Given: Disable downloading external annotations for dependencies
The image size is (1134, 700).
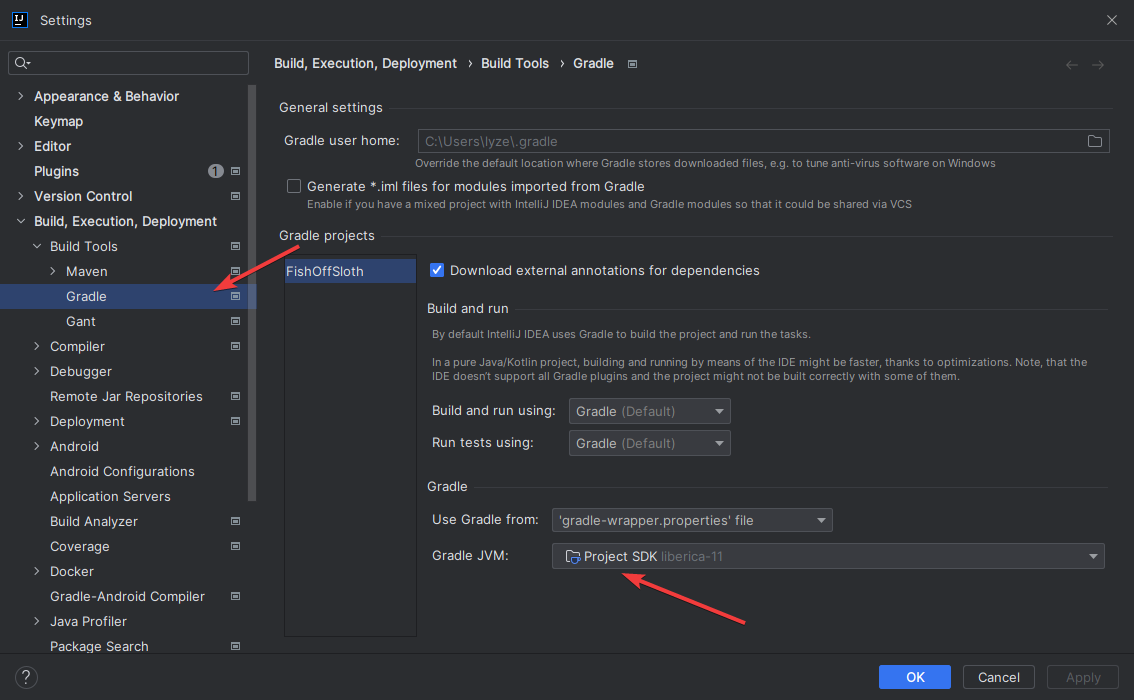Looking at the screenshot, I should click(x=437, y=270).
